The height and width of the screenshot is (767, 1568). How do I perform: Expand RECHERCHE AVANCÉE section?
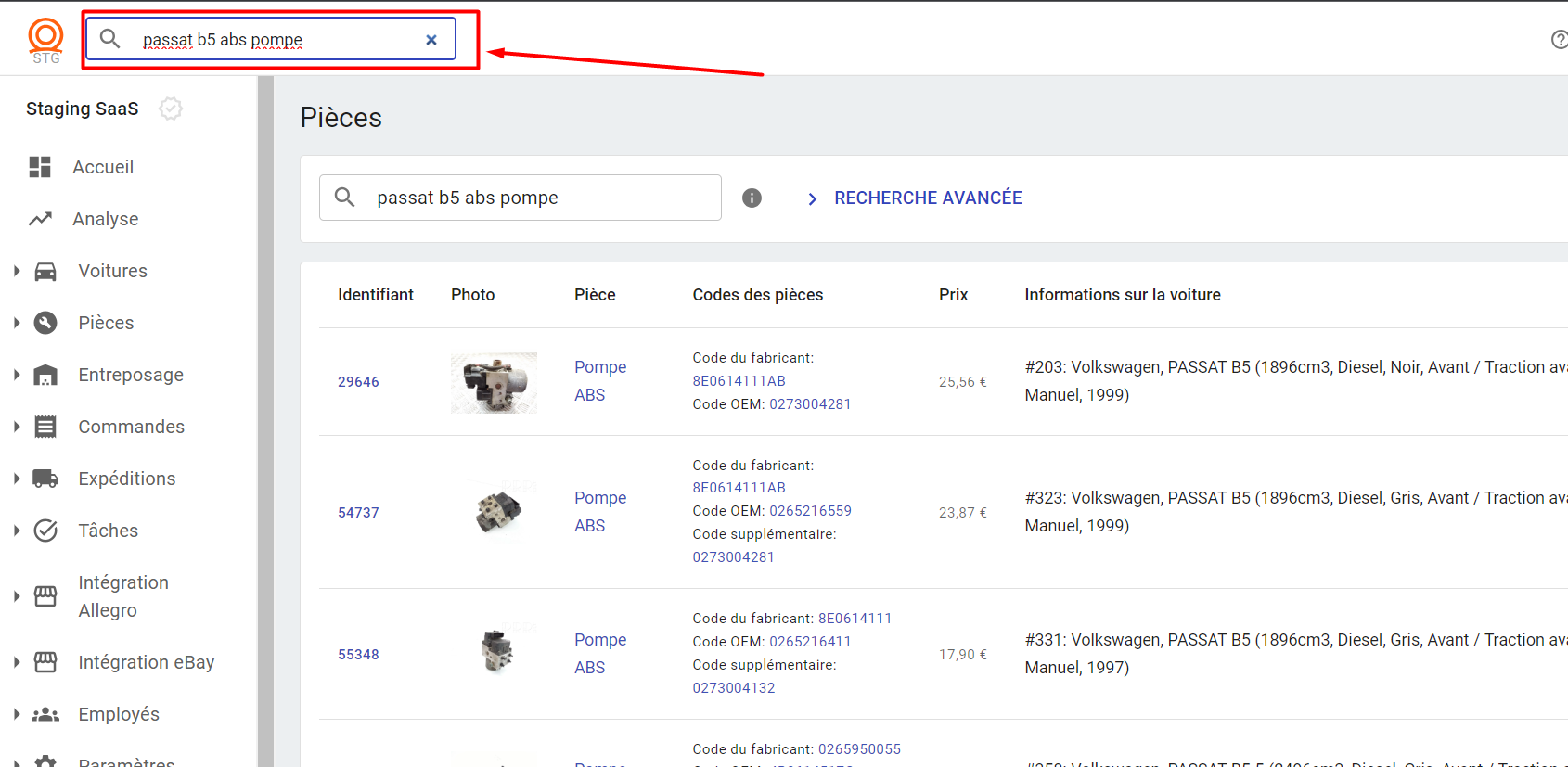[x=914, y=198]
